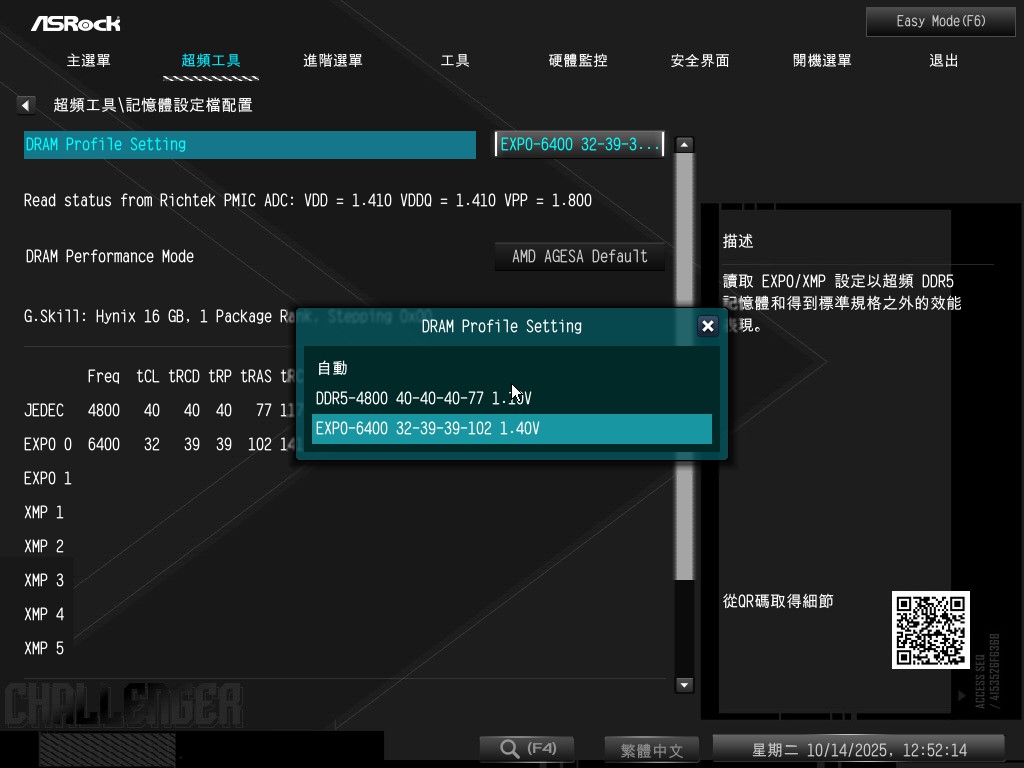Click scrollbar down arrow
The width and height of the screenshot is (1024, 768).
(x=684, y=685)
